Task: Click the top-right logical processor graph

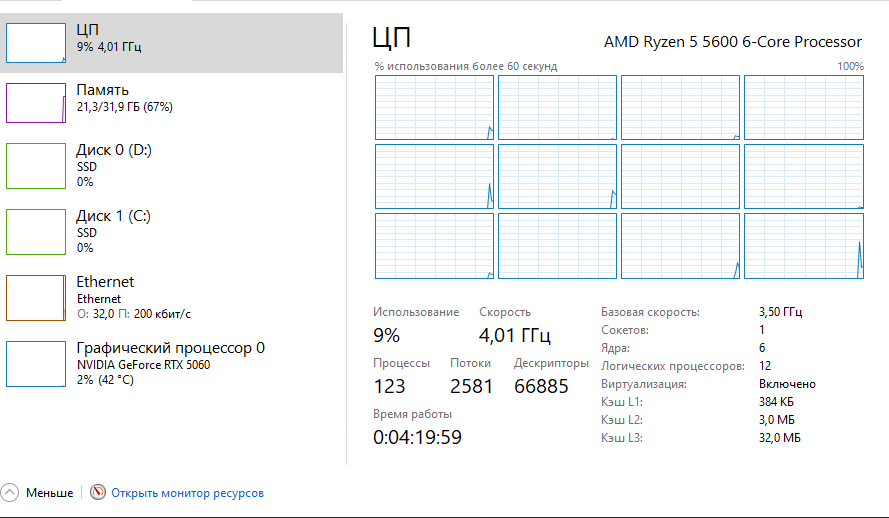Action: 803,107
